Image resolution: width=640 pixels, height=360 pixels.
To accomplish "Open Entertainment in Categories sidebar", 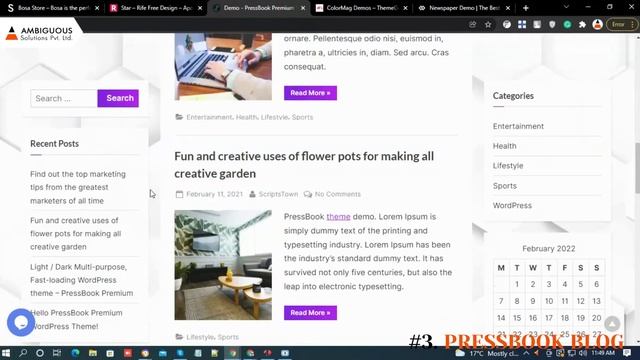I will point(518,126).
